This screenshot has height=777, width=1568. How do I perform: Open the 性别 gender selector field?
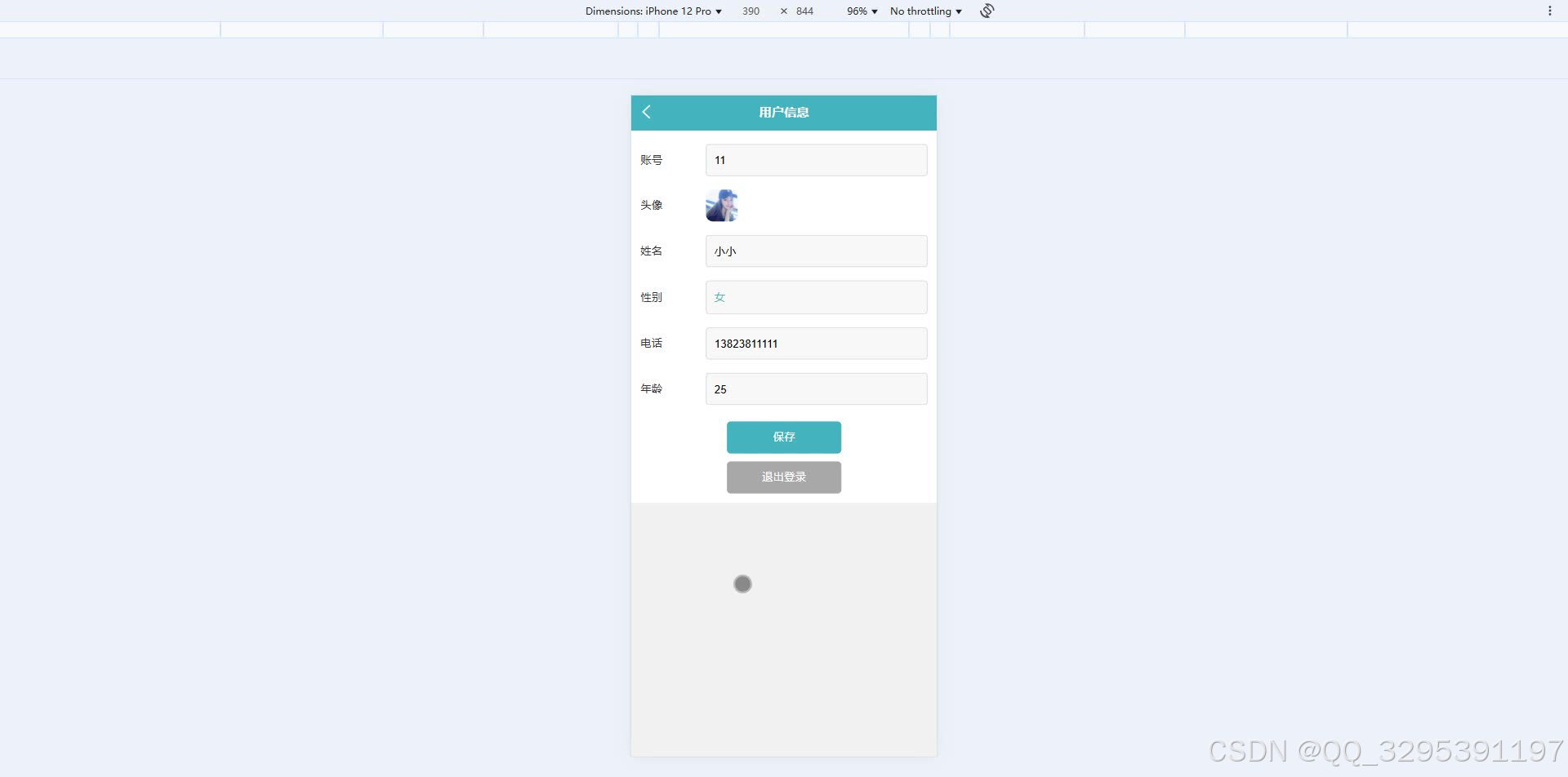click(816, 297)
